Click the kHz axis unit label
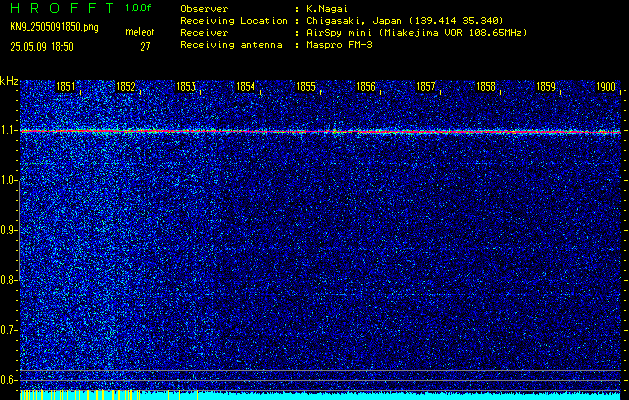The height and width of the screenshot is (400, 629). [9, 81]
